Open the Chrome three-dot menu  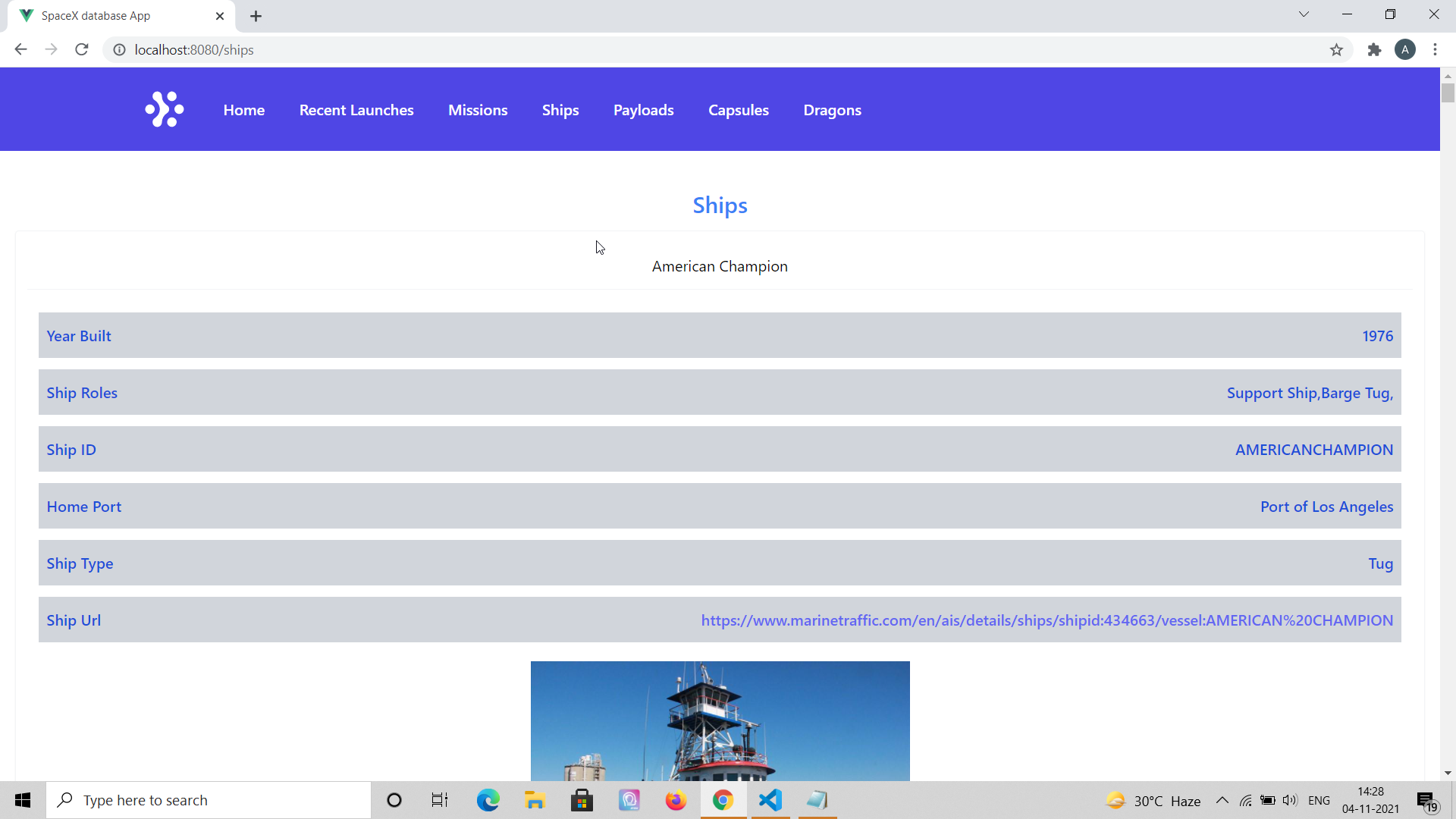(1435, 50)
